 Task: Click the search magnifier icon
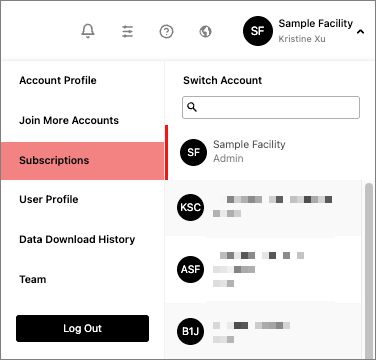click(x=192, y=107)
